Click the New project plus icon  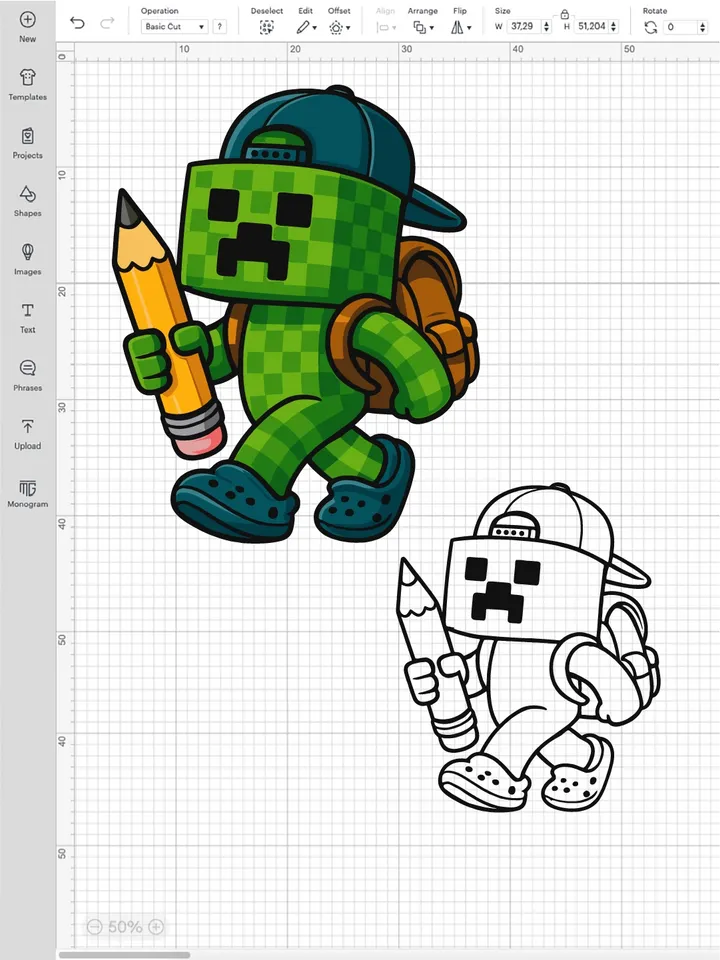tap(27, 20)
